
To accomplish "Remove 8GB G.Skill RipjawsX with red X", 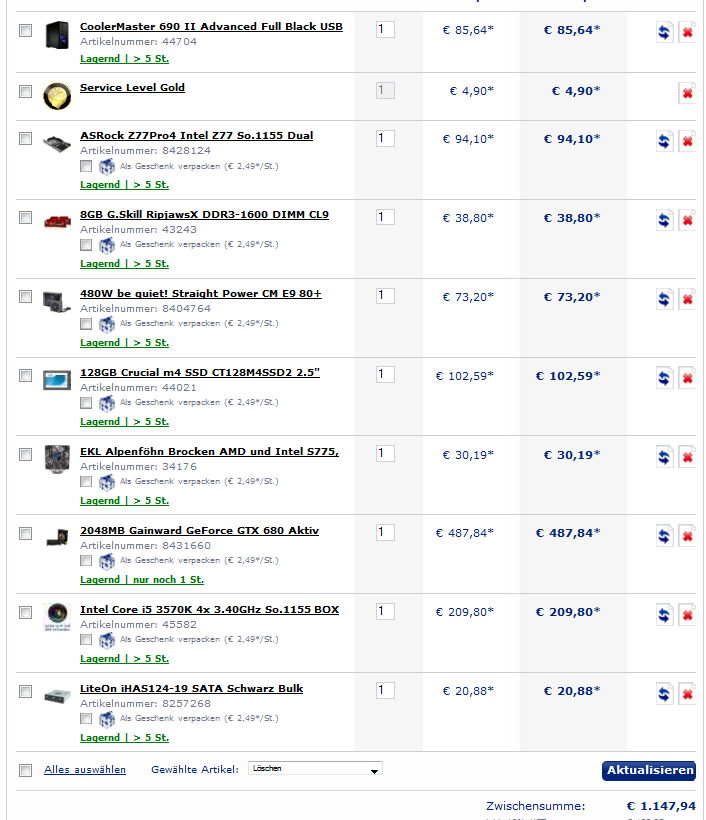I will pos(687,220).
